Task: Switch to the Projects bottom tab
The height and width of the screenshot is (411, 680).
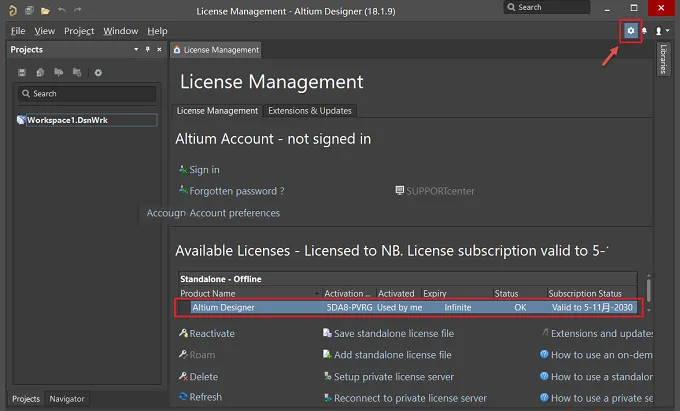Action: [26, 399]
